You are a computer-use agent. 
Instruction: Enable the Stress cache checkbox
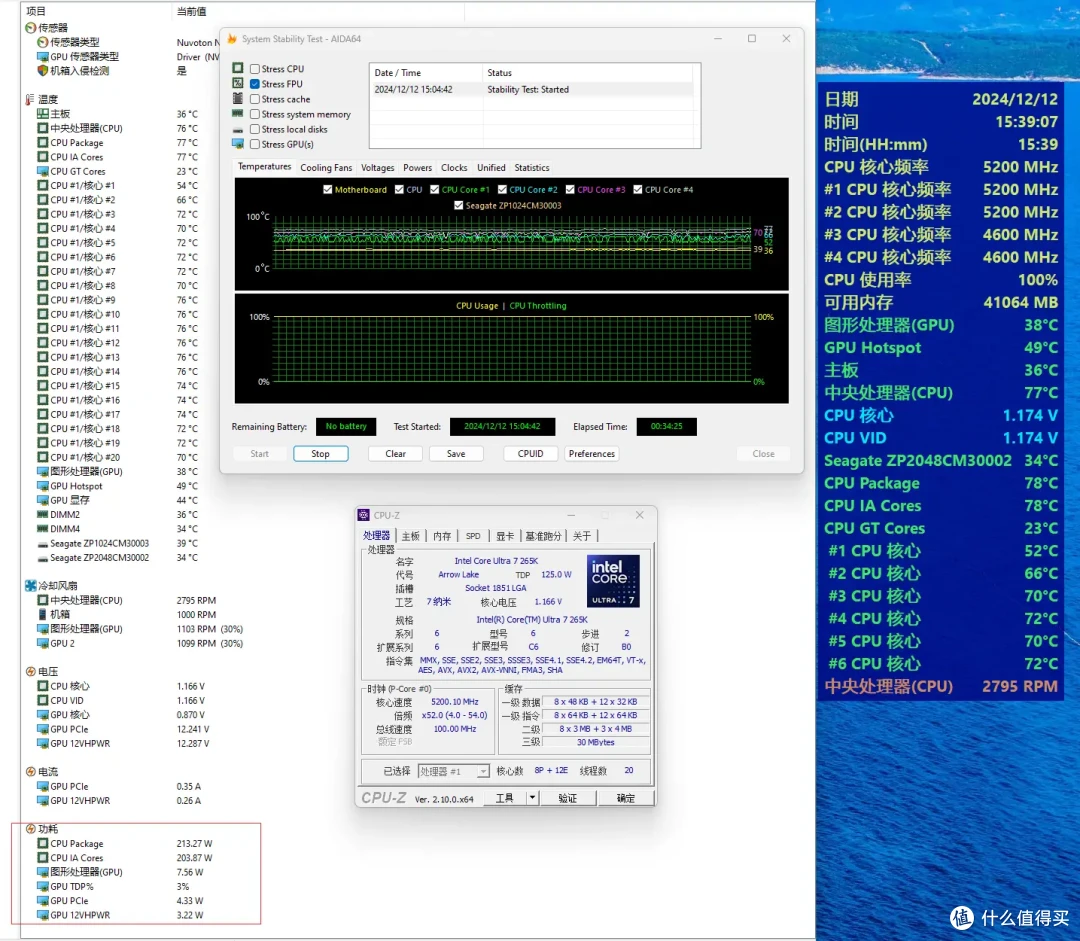pos(255,99)
